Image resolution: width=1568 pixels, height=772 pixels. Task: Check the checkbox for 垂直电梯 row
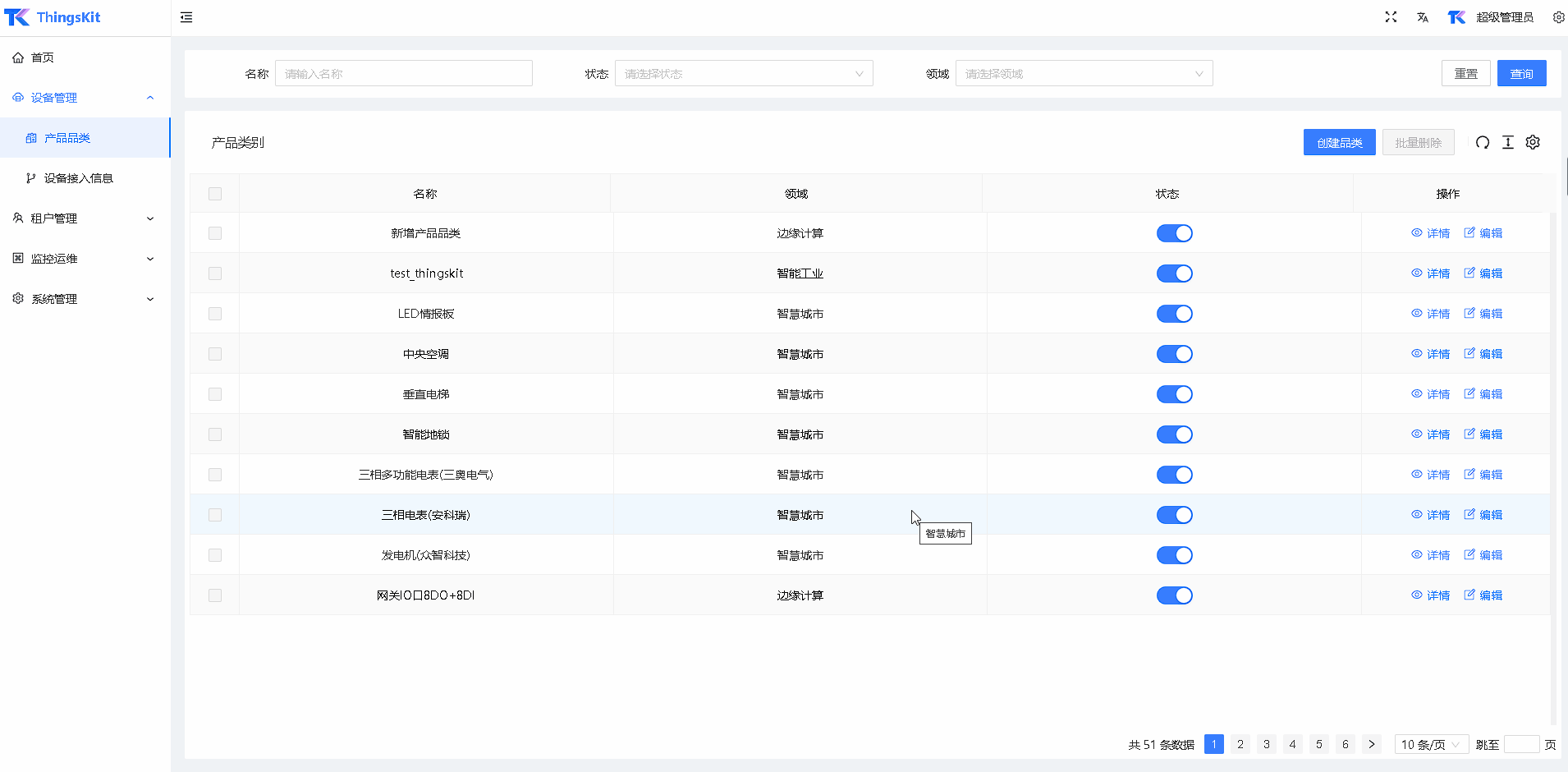215,394
